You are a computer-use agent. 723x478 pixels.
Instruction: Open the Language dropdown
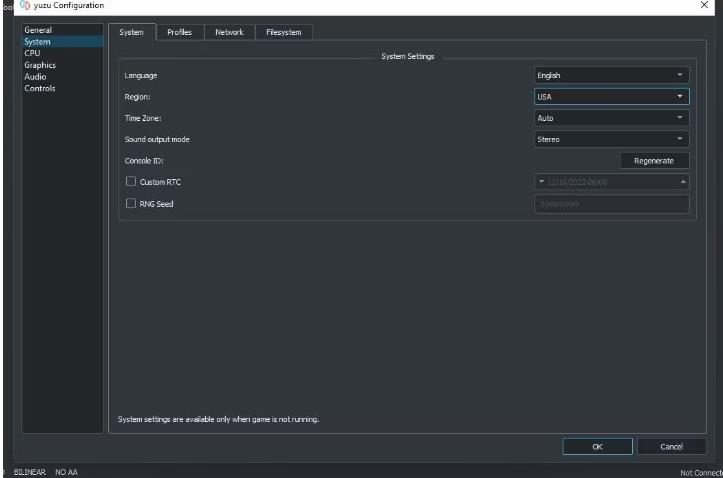(612, 75)
